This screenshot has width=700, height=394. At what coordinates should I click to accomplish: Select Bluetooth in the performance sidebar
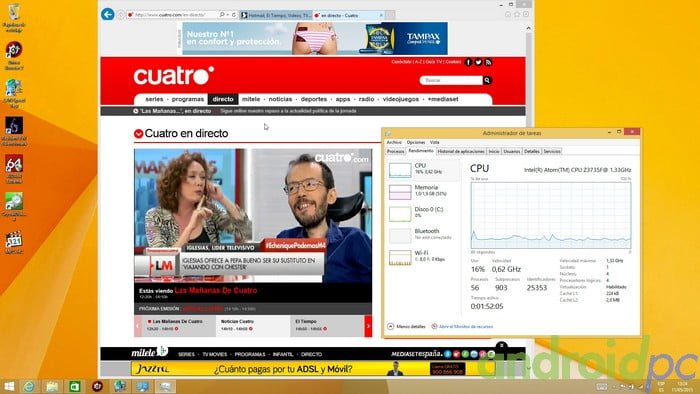423,236
